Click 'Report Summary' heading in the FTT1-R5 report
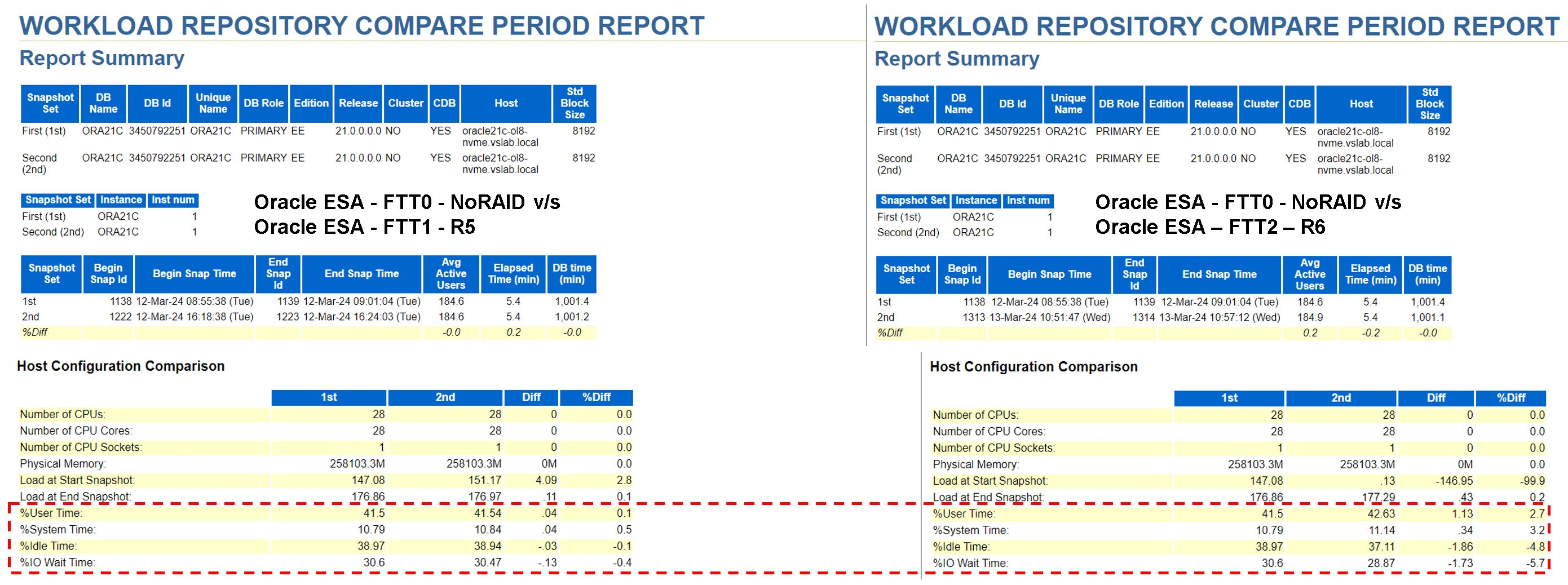The image size is (1568, 585). pos(101,58)
